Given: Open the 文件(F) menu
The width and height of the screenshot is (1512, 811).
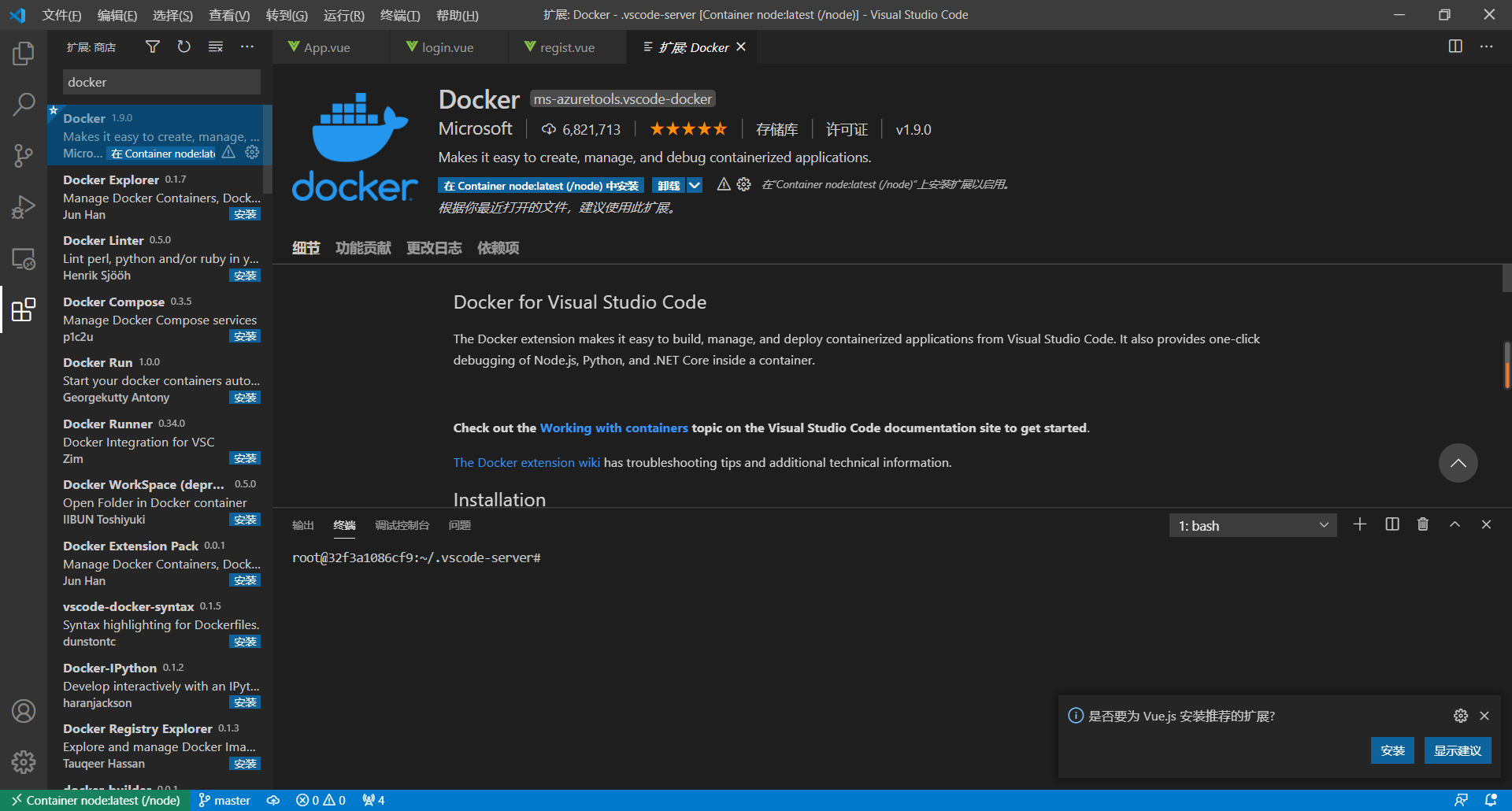Looking at the screenshot, I should coord(61,15).
